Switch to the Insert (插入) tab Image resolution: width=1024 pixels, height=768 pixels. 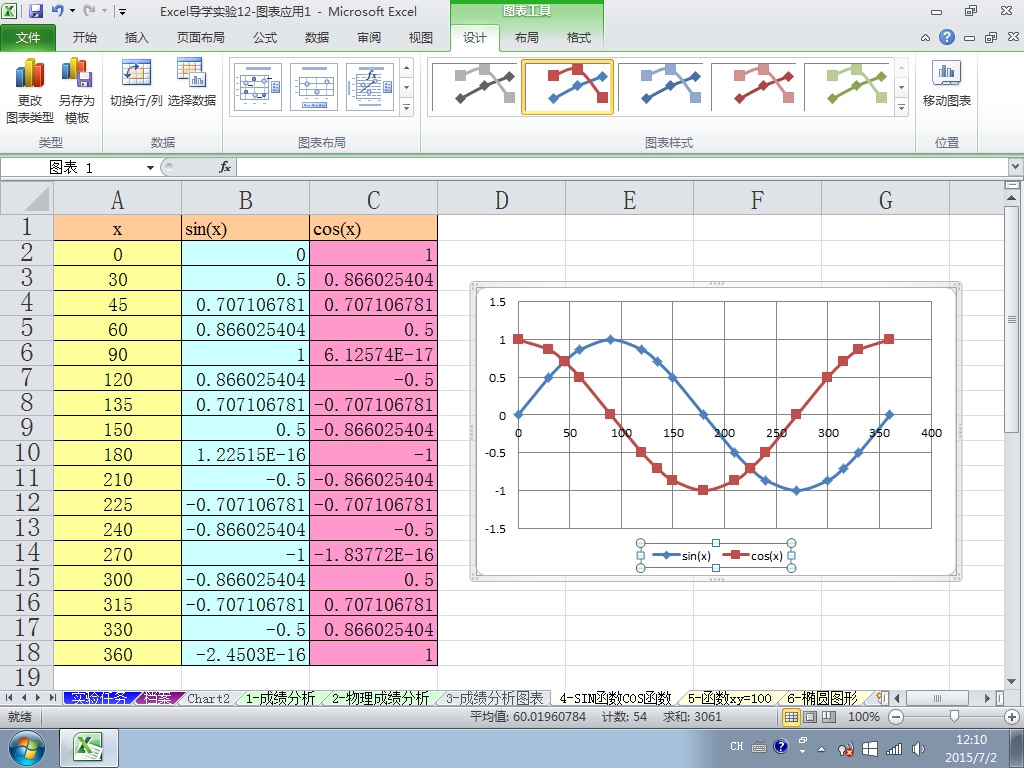point(136,38)
